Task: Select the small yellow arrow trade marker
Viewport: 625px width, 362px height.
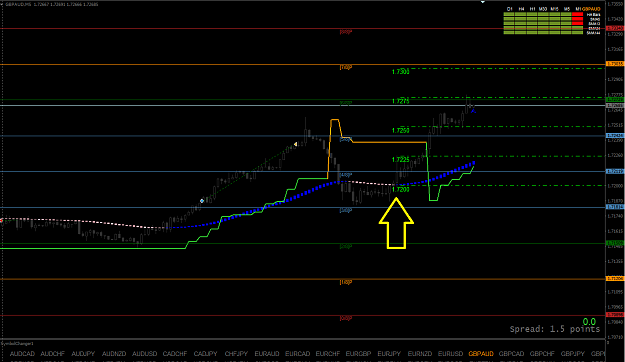Action: point(296,144)
